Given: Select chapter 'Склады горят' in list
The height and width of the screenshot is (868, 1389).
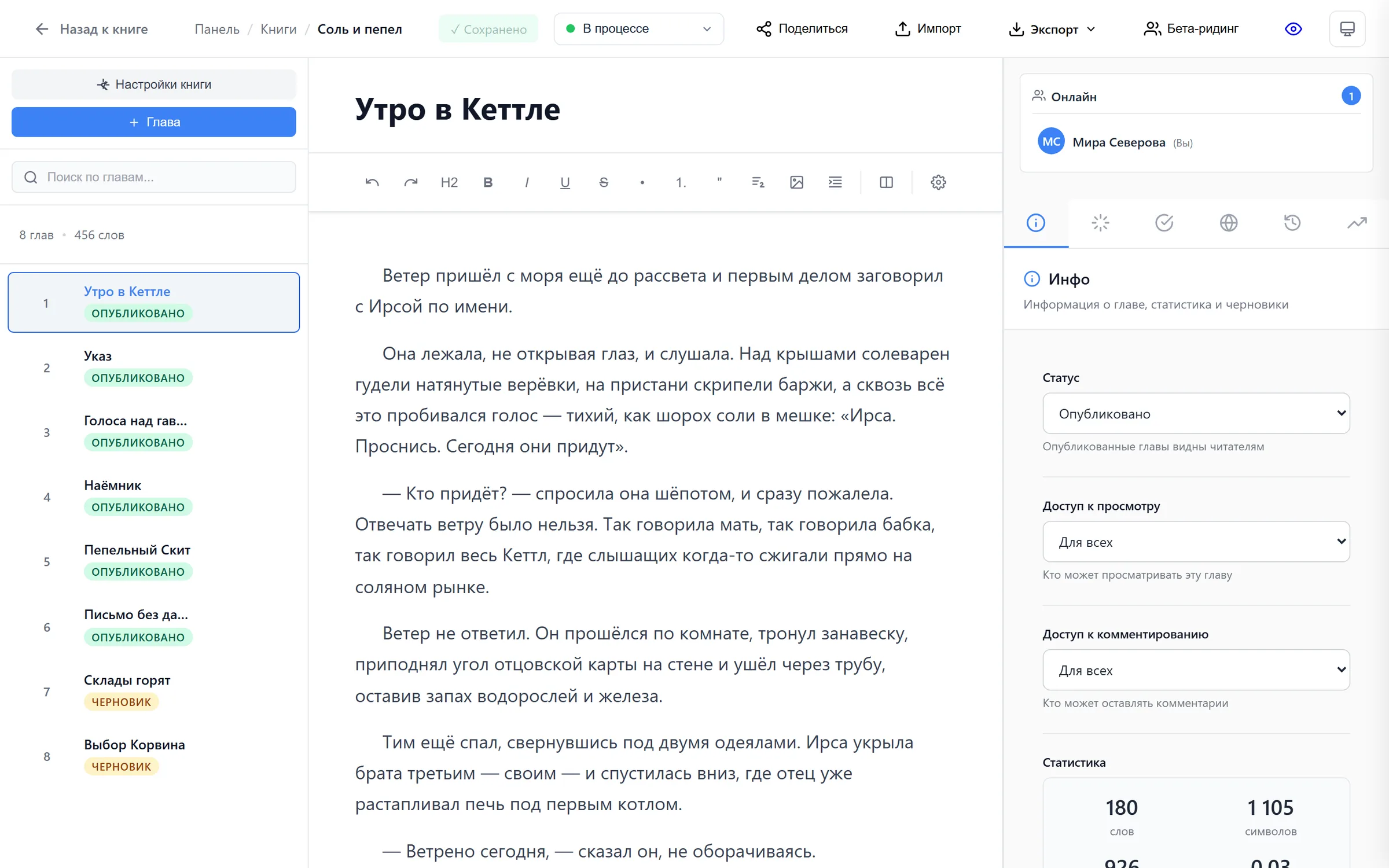Looking at the screenshot, I should click(x=154, y=692).
